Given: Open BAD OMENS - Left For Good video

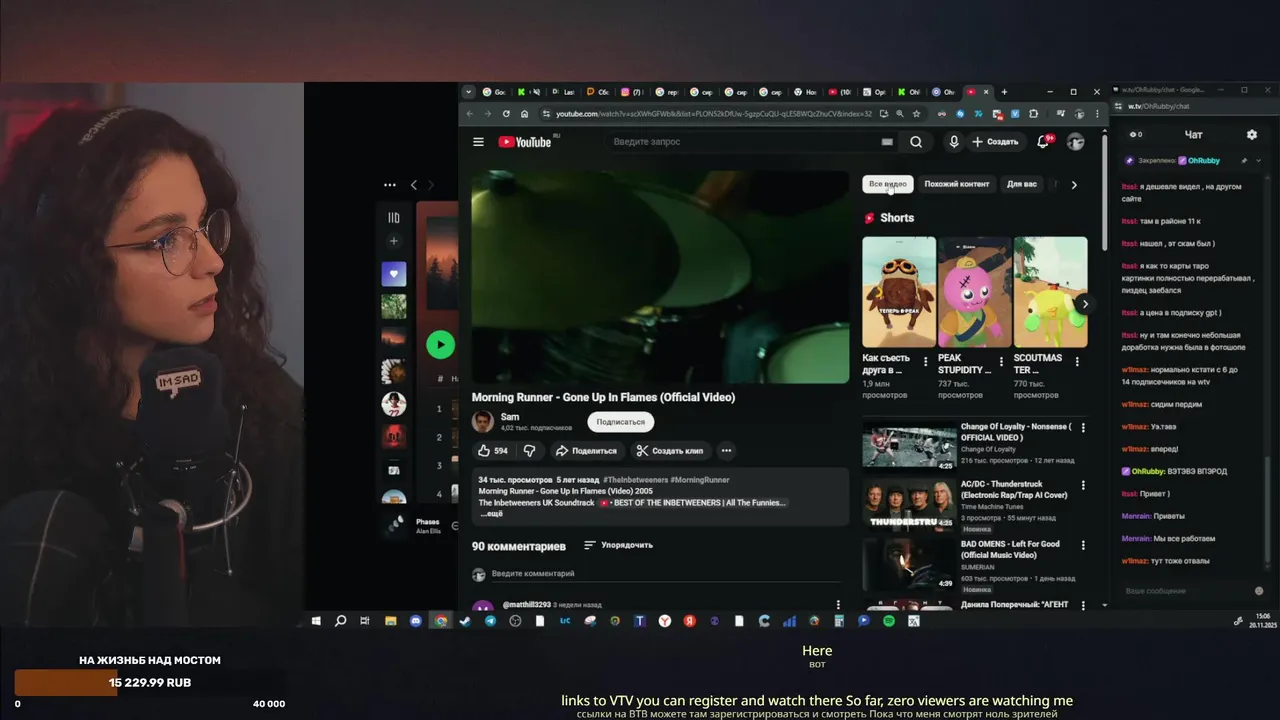Looking at the screenshot, I should pos(909,564).
